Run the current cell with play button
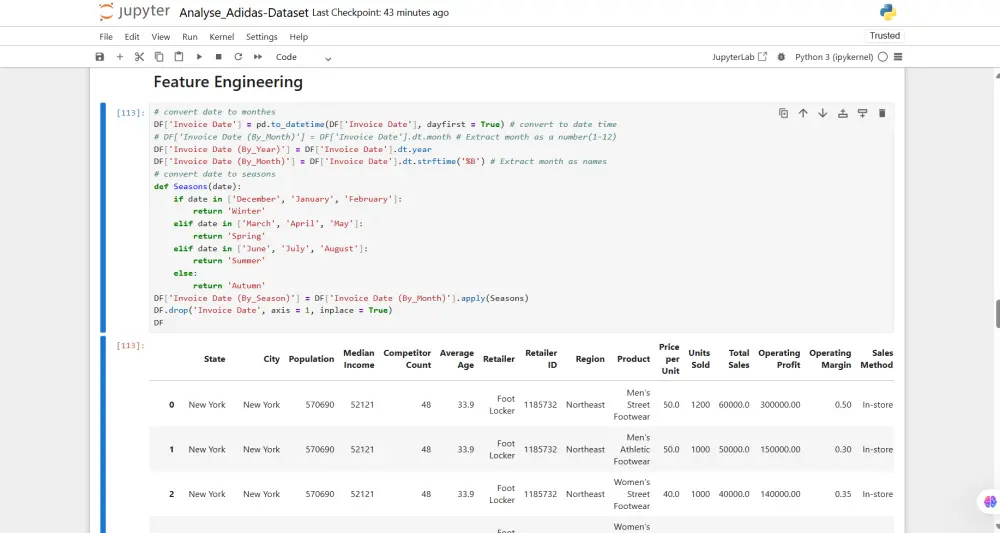This screenshot has width=1000, height=533. 199,57
